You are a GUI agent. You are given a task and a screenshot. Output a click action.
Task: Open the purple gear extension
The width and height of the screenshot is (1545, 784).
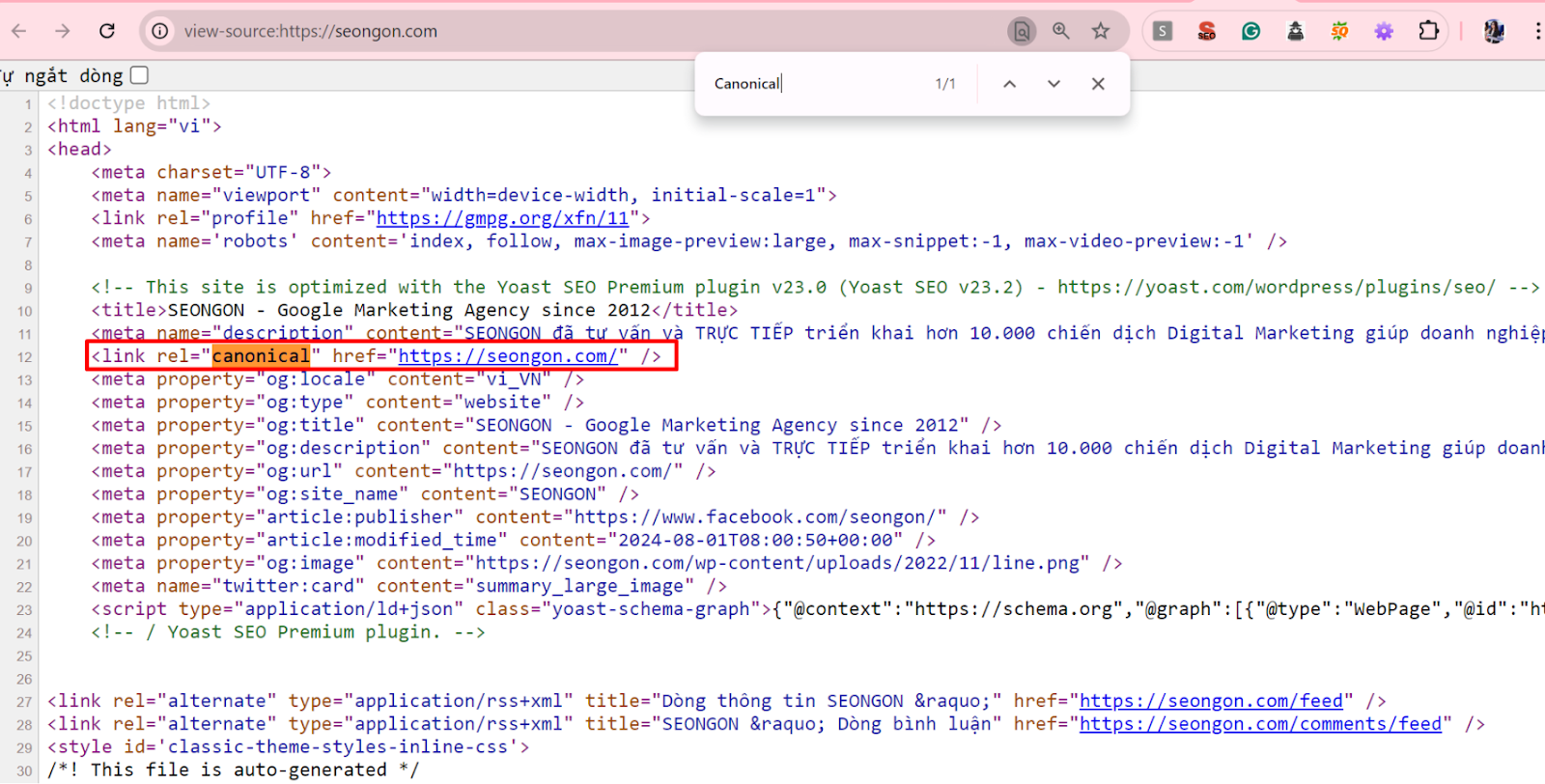pos(1384,31)
